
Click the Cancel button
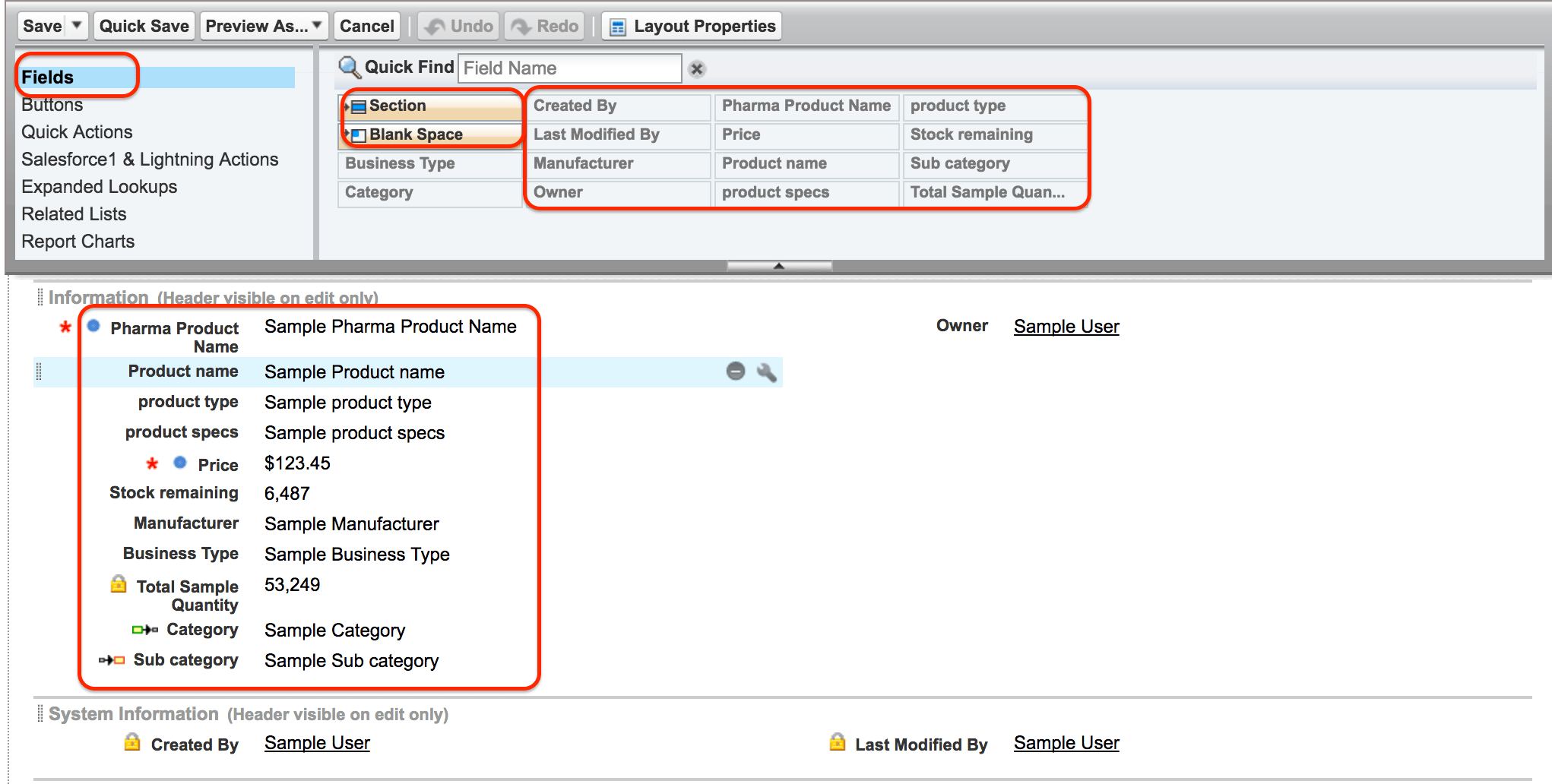click(x=366, y=26)
